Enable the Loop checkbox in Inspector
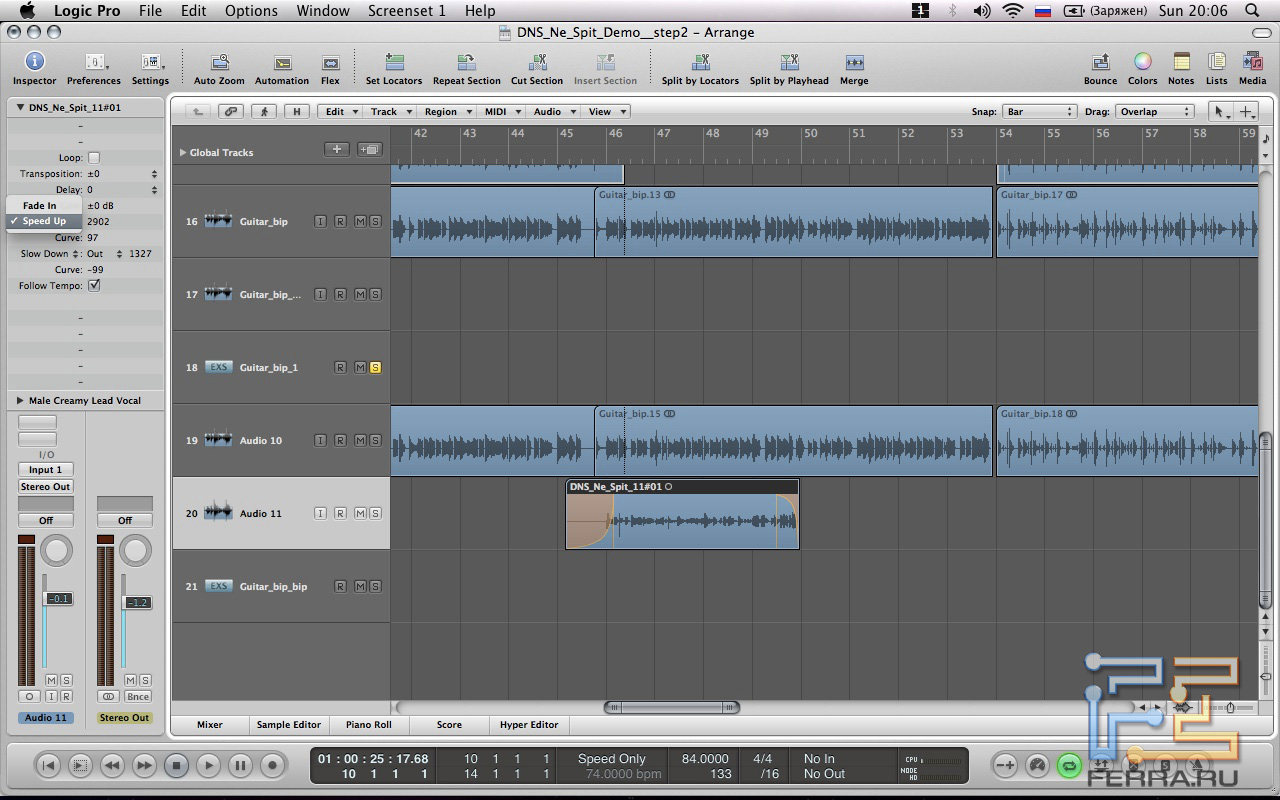 (94, 158)
